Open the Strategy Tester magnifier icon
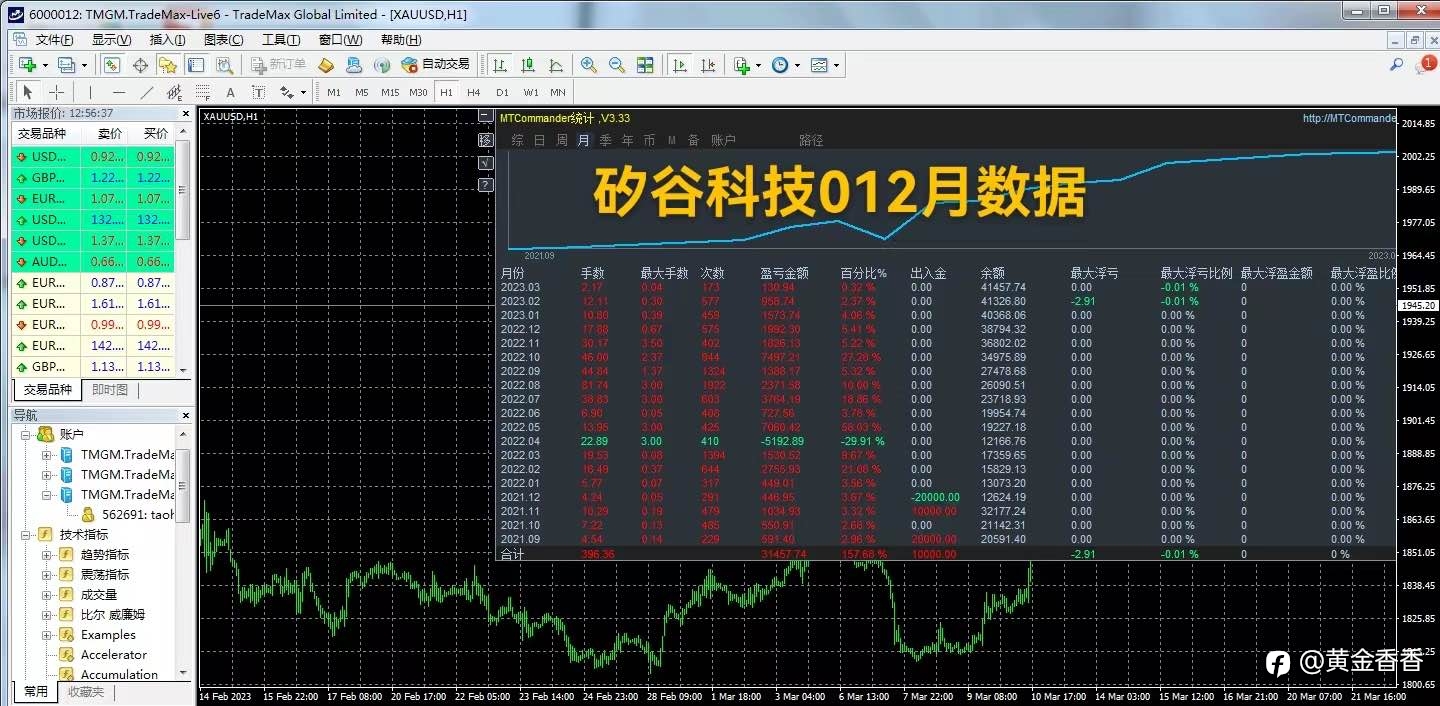Screen dimensions: 1440x706 coord(224,65)
